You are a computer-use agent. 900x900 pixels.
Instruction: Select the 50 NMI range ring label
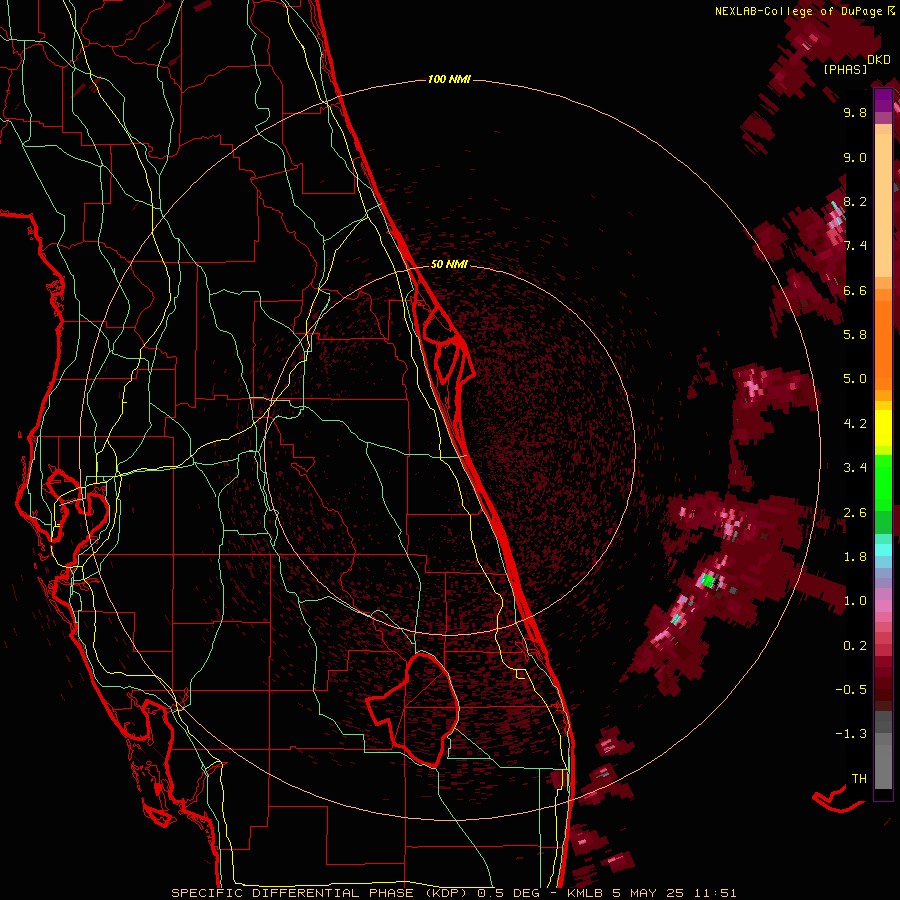point(449,264)
